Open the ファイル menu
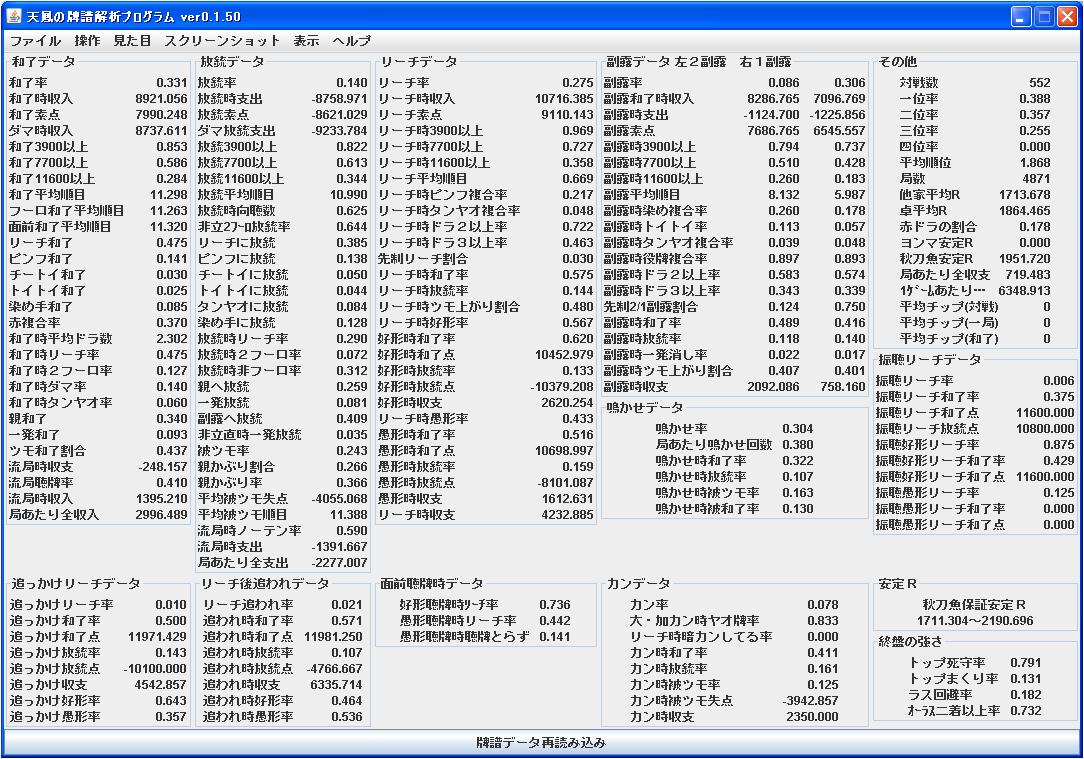The image size is (1084, 759). pyautogui.click(x=35, y=41)
